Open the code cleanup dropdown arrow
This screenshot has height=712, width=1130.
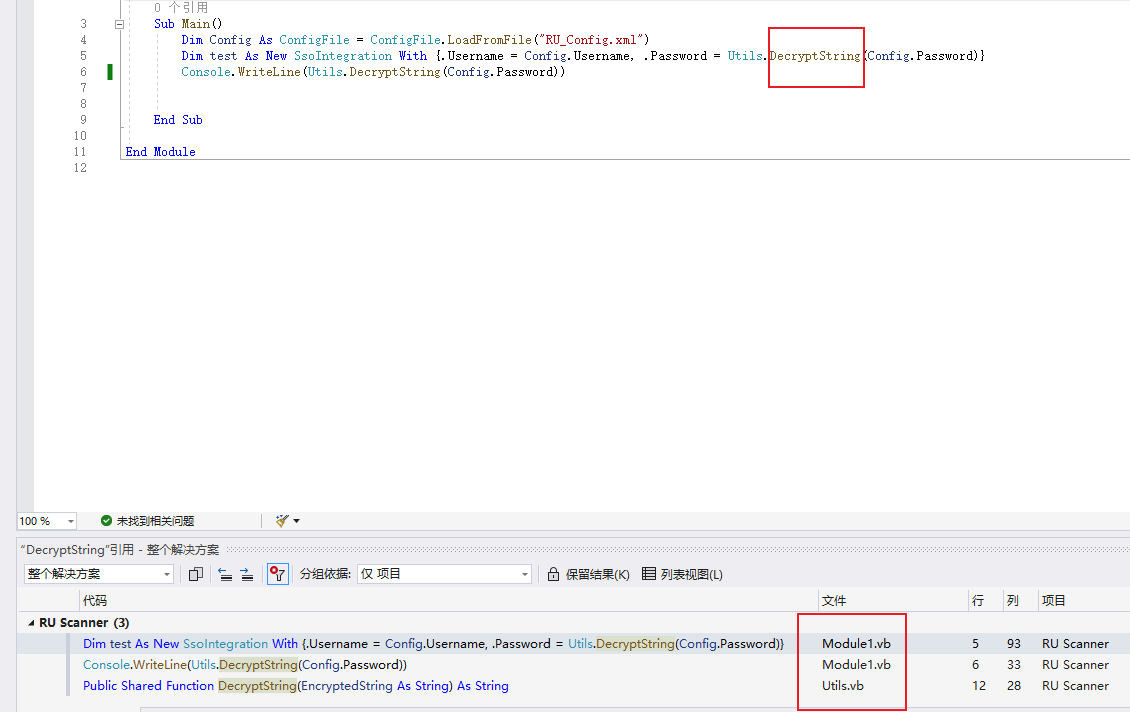(296, 521)
